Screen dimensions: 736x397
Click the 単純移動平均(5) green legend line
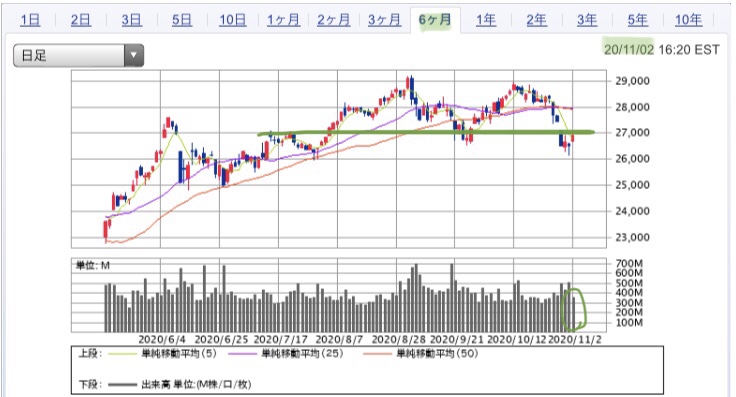[122, 353]
